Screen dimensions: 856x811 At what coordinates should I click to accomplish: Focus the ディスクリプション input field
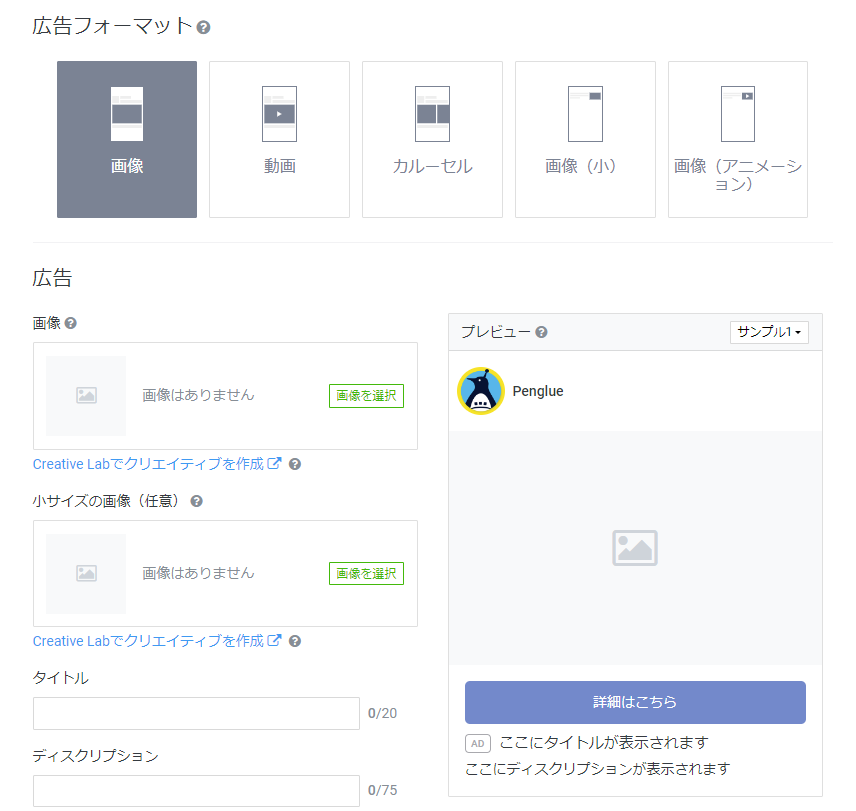pyautogui.click(x=197, y=791)
